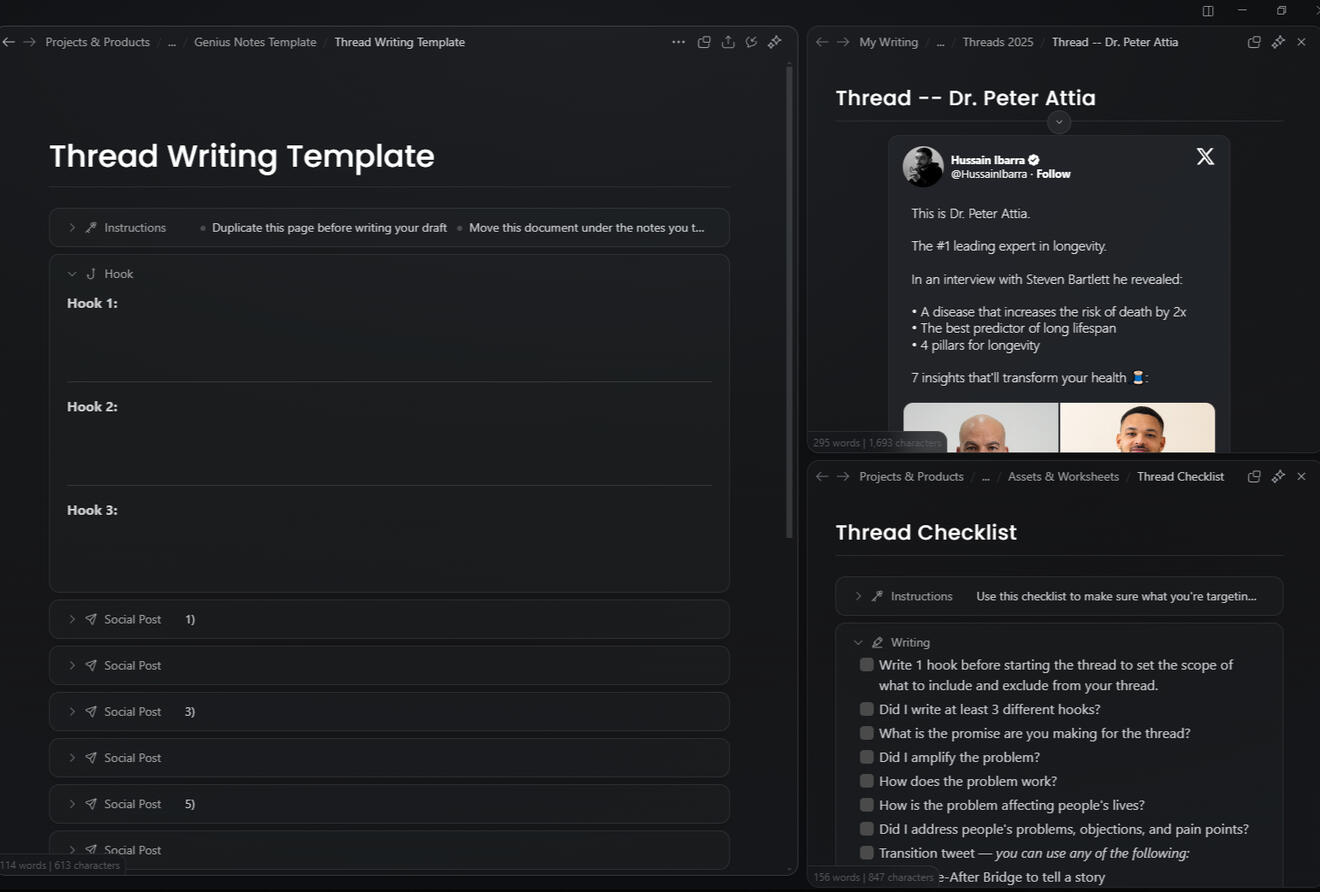This screenshot has height=892, width=1320.
Task: Collapse the Hook section
Action: point(72,274)
